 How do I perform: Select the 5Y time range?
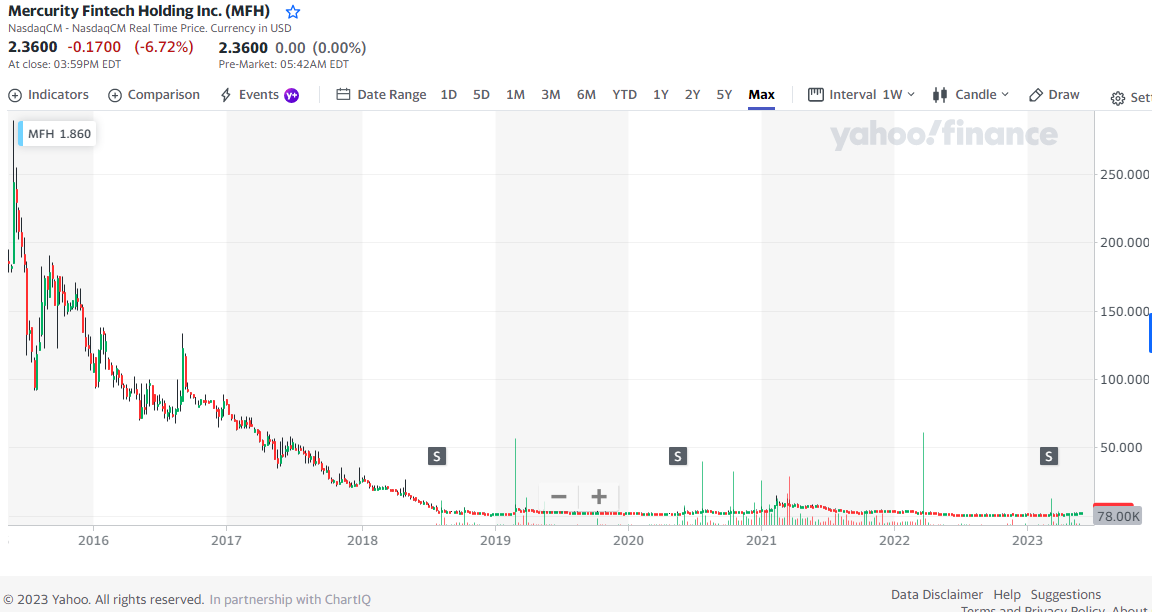[x=724, y=95]
